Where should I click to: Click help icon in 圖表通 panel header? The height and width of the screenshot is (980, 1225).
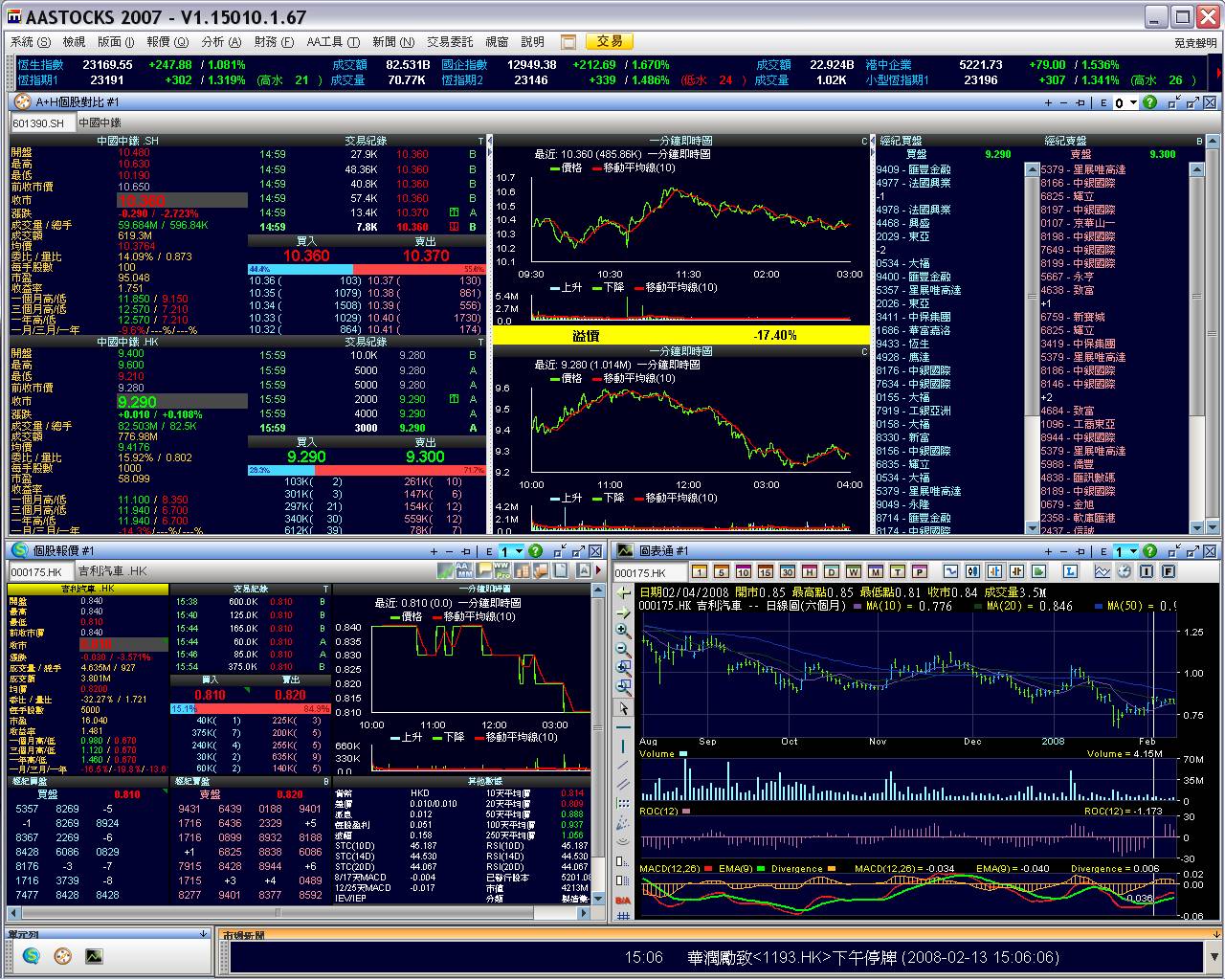(1149, 551)
